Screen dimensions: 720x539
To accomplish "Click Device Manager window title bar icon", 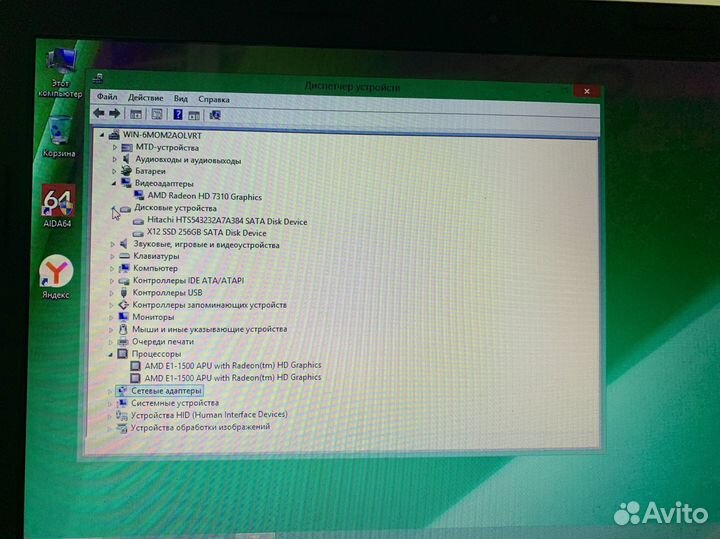I will [98, 79].
